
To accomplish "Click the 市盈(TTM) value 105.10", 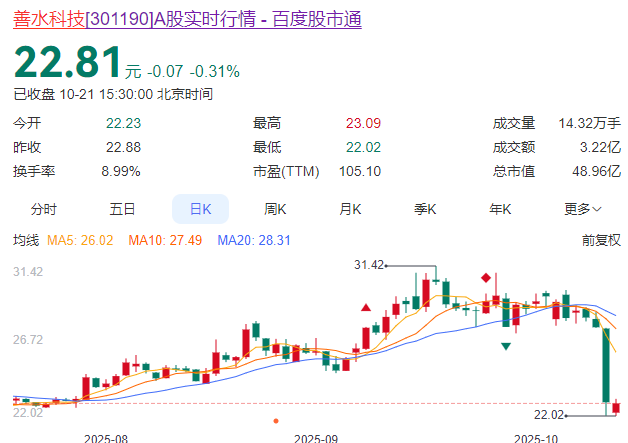I will point(360,171).
